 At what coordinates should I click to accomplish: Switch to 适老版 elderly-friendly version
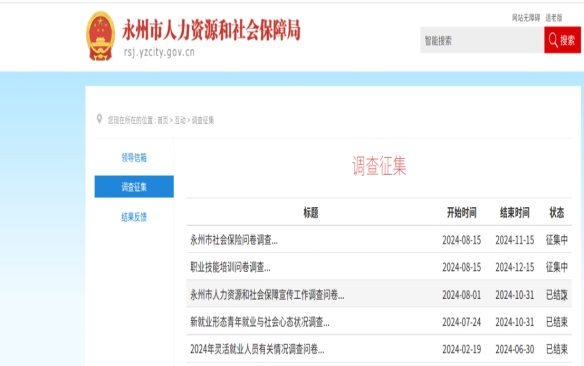554,17
